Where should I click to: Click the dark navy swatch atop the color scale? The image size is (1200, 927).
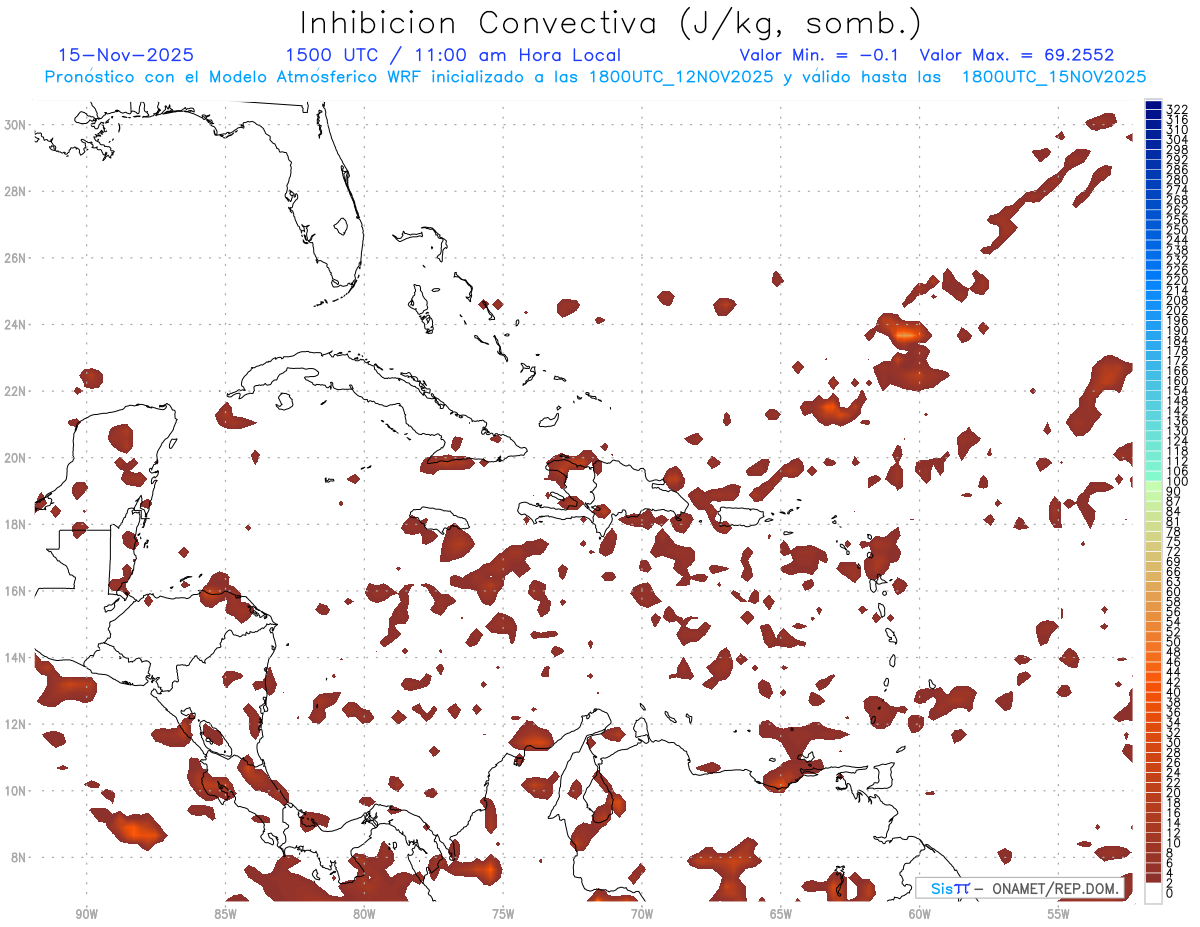[x=1153, y=105]
